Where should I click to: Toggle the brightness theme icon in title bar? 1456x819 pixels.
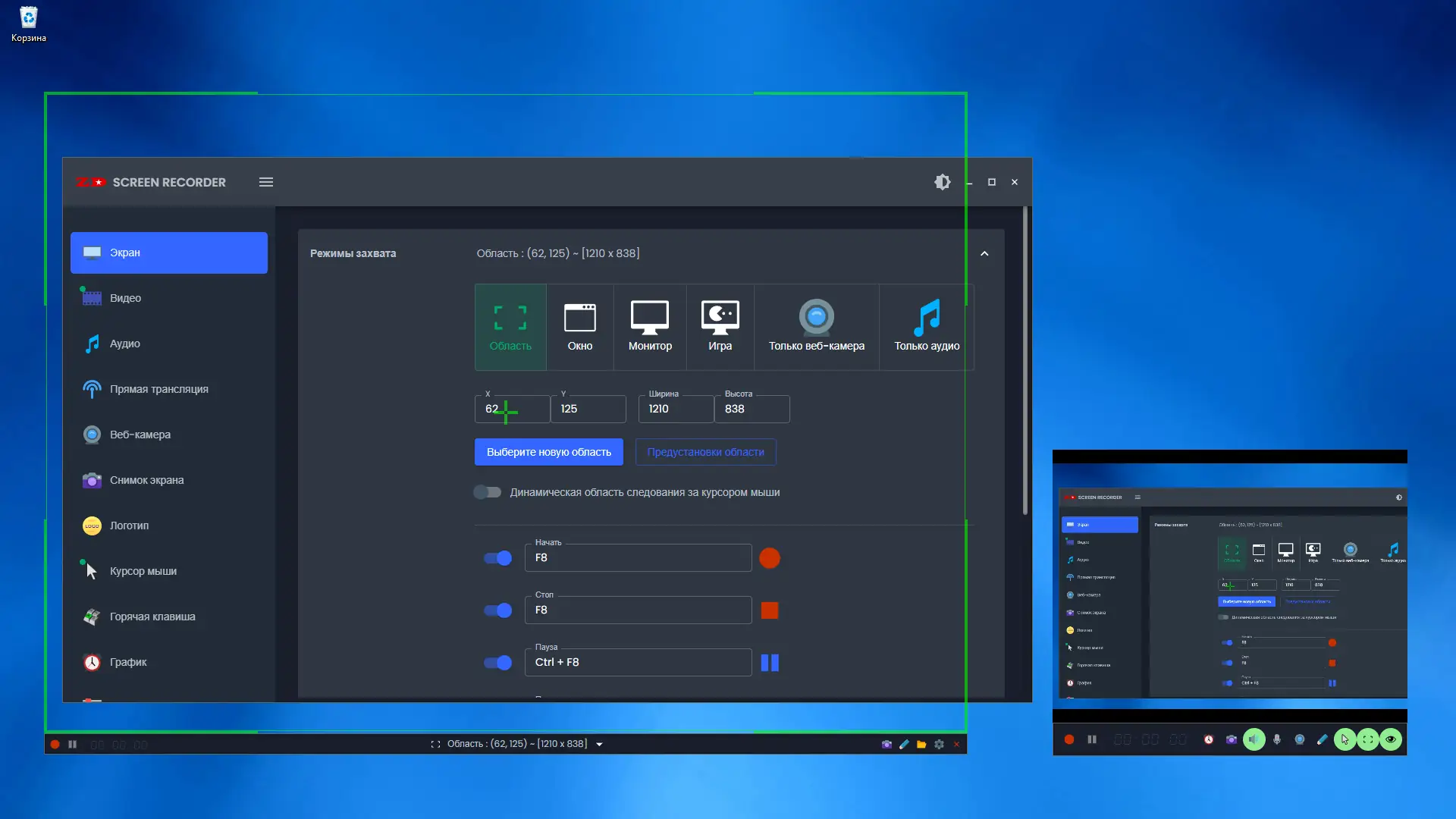click(942, 182)
